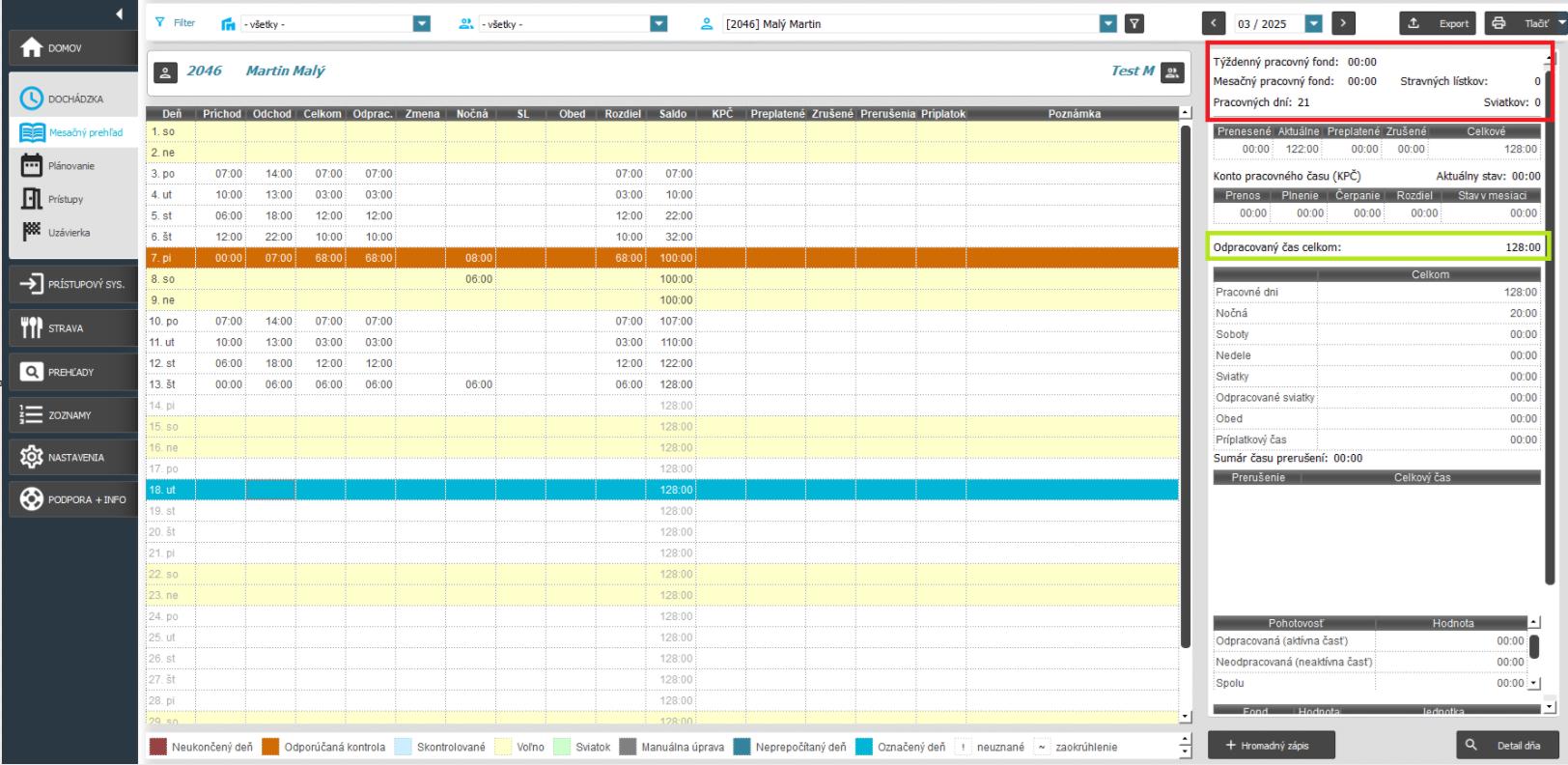Go to previous month arrow
The image size is (1568, 765).
pyautogui.click(x=1215, y=24)
